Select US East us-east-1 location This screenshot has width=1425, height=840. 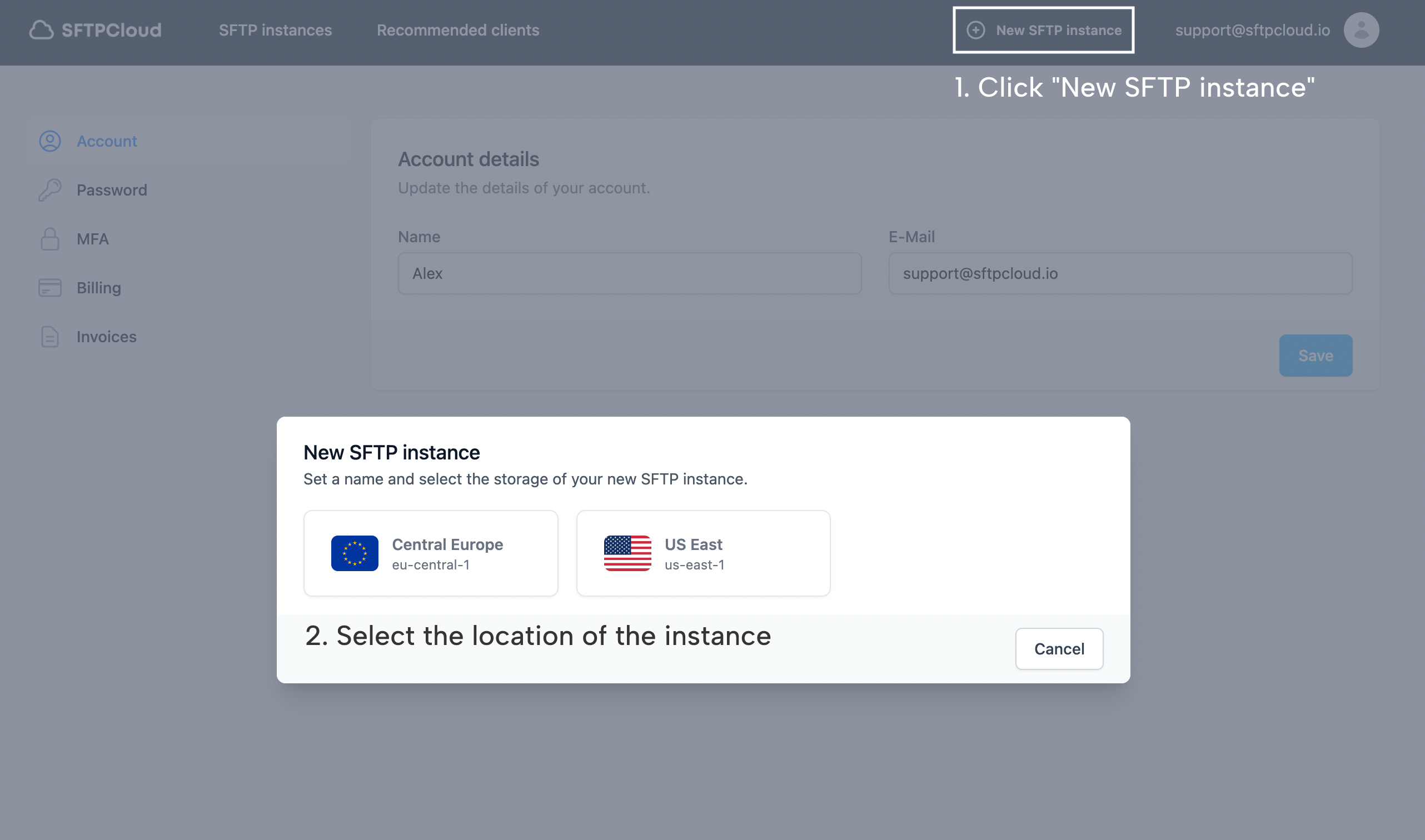point(703,553)
